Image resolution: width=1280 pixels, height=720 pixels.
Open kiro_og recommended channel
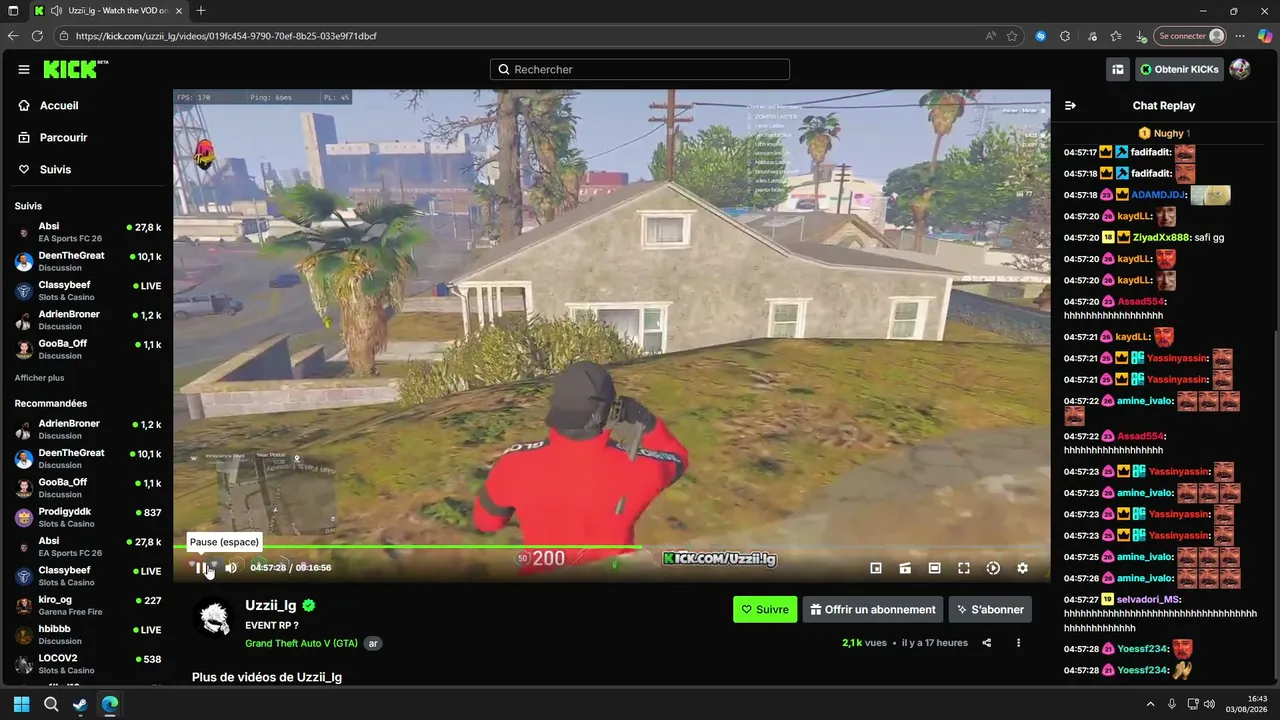[87, 605]
